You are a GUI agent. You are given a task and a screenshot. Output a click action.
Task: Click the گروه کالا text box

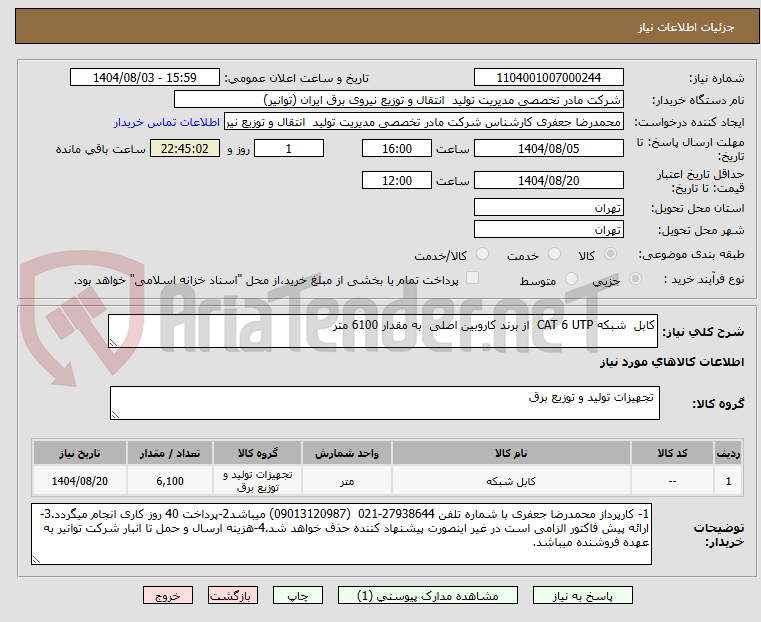(384, 403)
